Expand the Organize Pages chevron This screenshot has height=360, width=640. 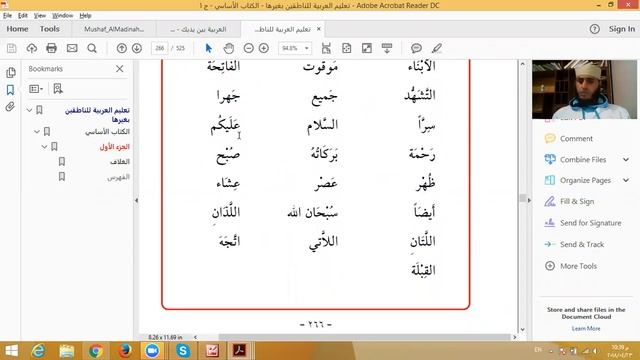click(x=626, y=180)
